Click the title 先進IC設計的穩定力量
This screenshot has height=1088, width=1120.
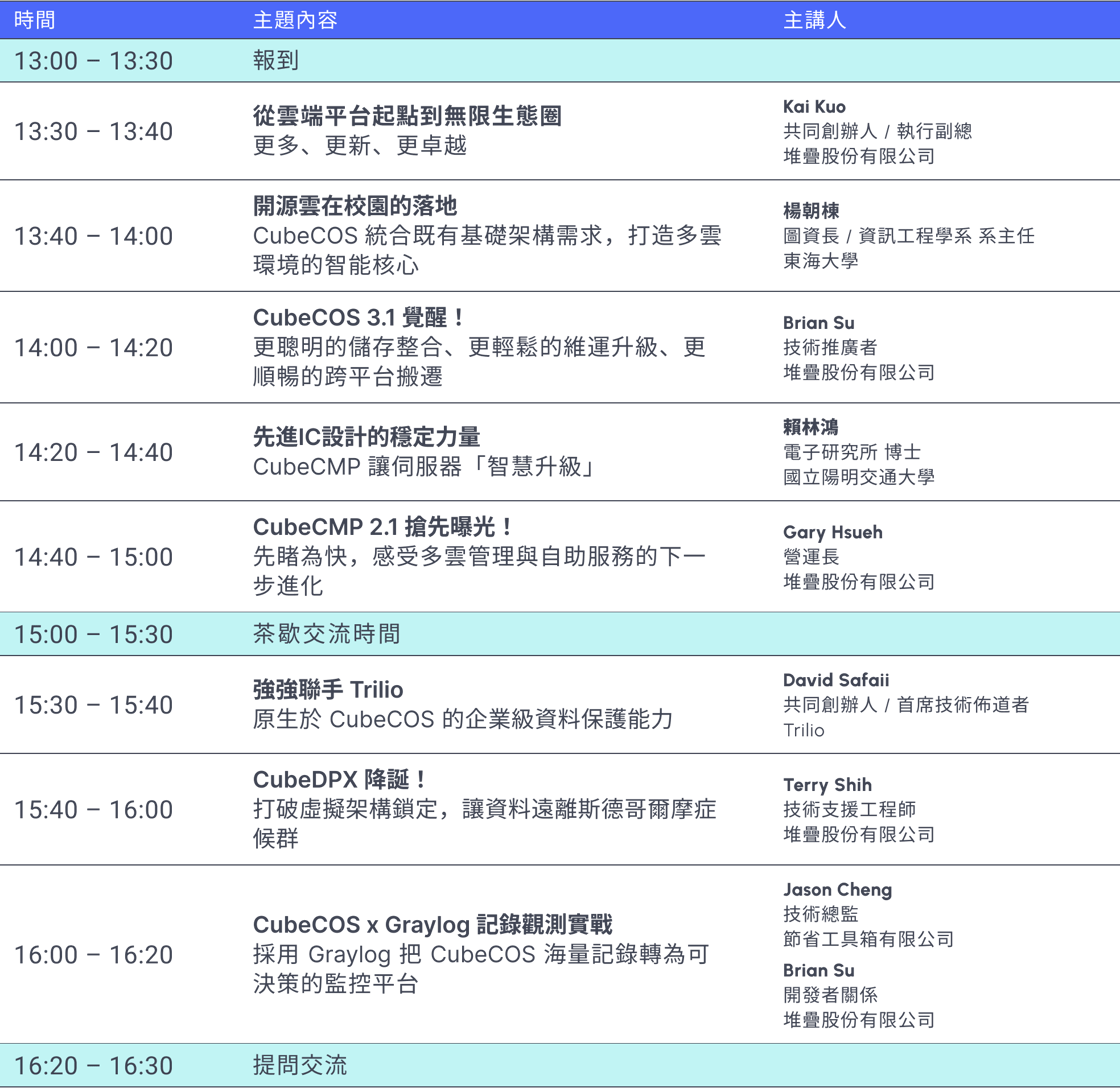point(366,436)
